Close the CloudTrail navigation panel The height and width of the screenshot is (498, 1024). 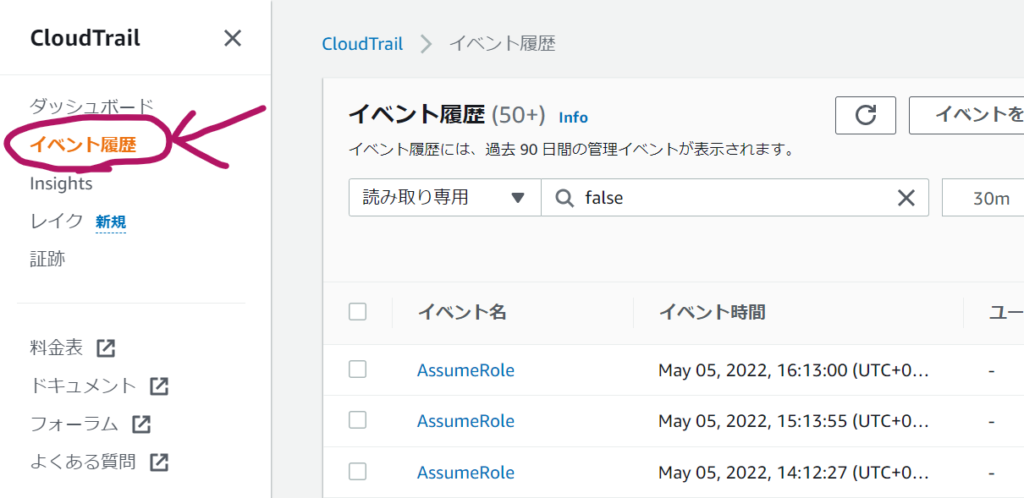tap(232, 39)
